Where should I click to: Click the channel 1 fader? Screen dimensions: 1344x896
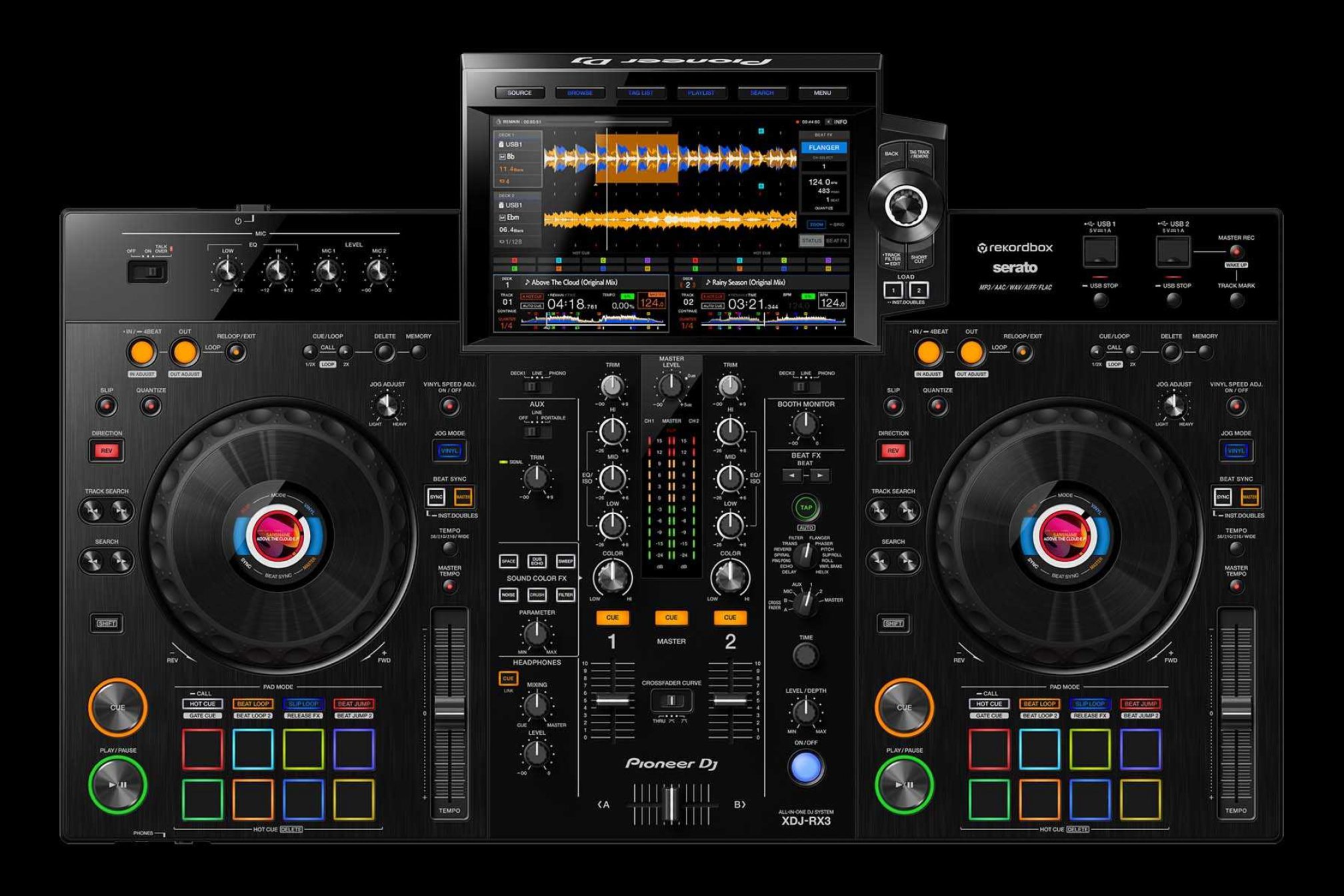click(612, 701)
